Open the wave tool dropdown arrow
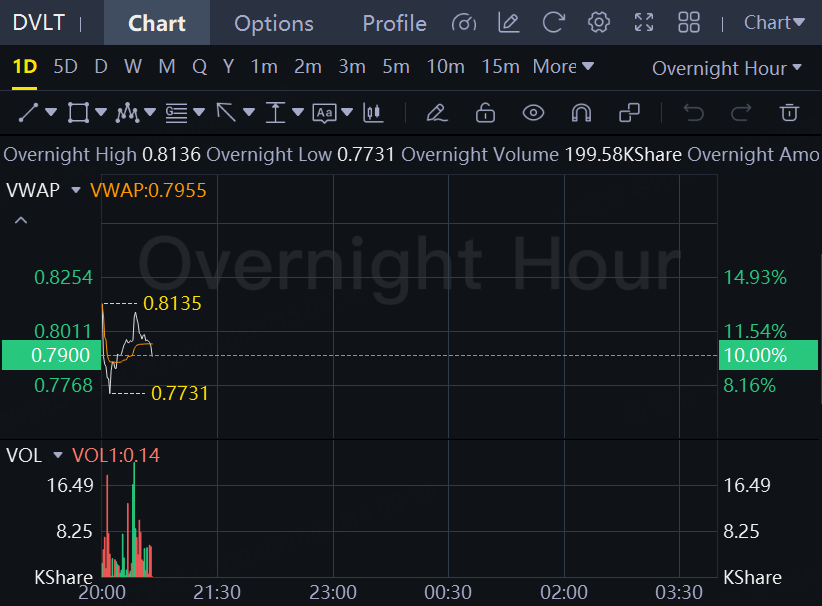Image resolution: width=822 pixels, height=606 pixels. (150, 112)
